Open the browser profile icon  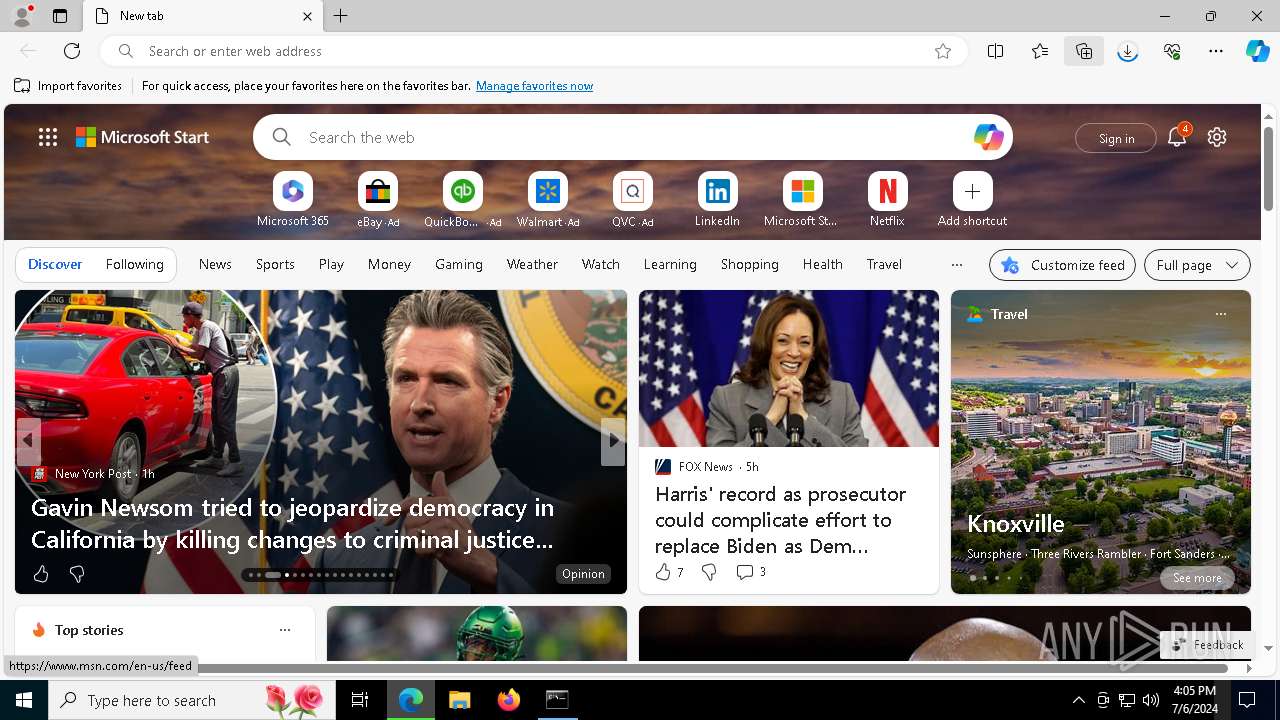point(22,15)
